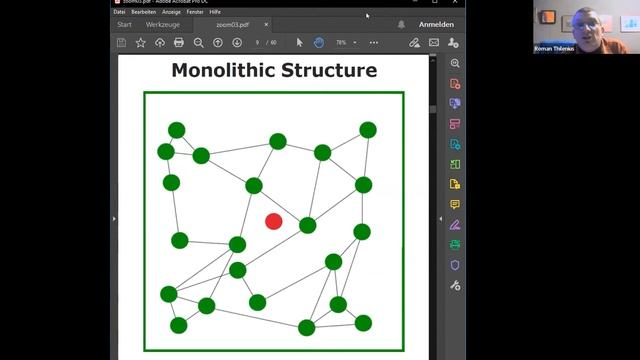Open the green Scan and OCR tool

click(455, 244)
